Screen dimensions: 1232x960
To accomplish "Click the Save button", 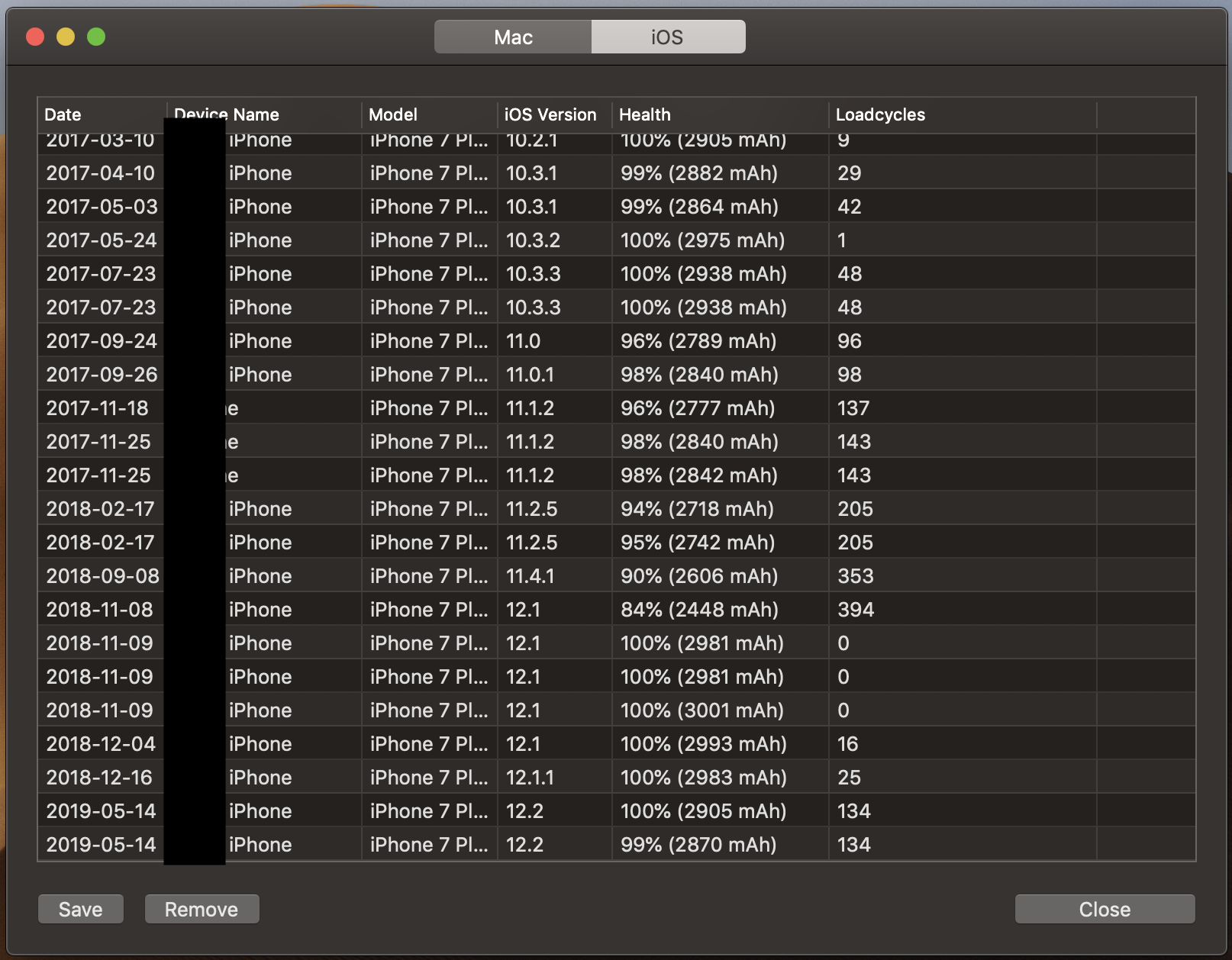I will (81, 909).
